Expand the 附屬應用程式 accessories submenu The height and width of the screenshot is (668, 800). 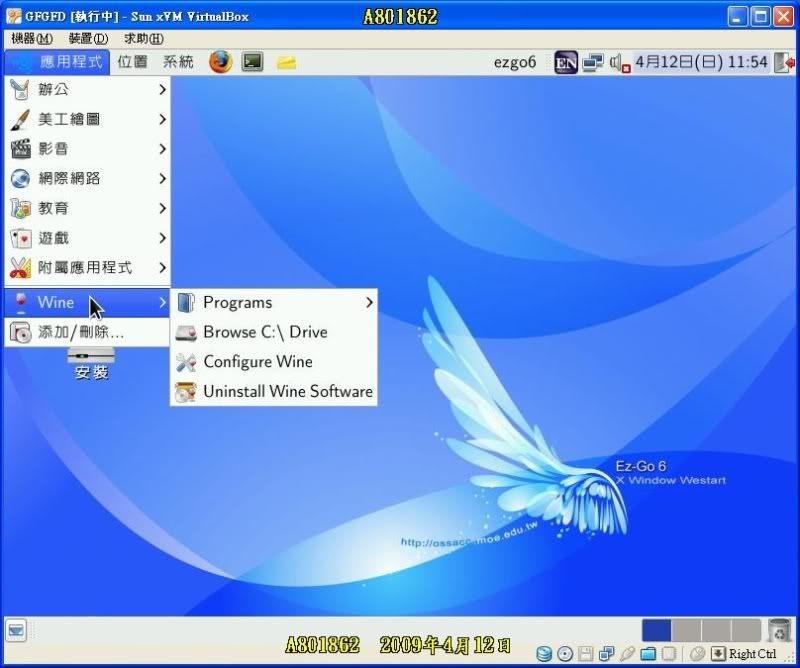tap(88, 267)
